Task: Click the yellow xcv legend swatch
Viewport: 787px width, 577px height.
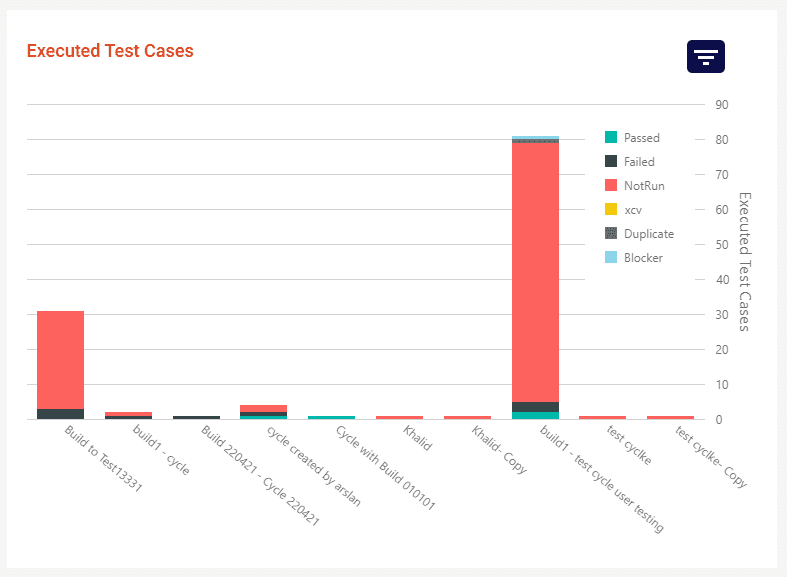Action: (x=611, y=210)
